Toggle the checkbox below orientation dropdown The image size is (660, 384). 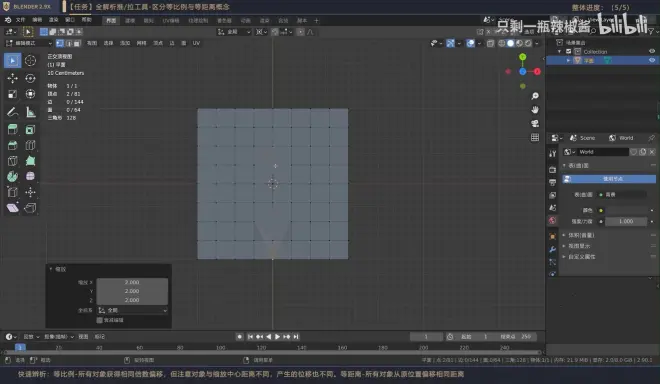coord(100,320)
